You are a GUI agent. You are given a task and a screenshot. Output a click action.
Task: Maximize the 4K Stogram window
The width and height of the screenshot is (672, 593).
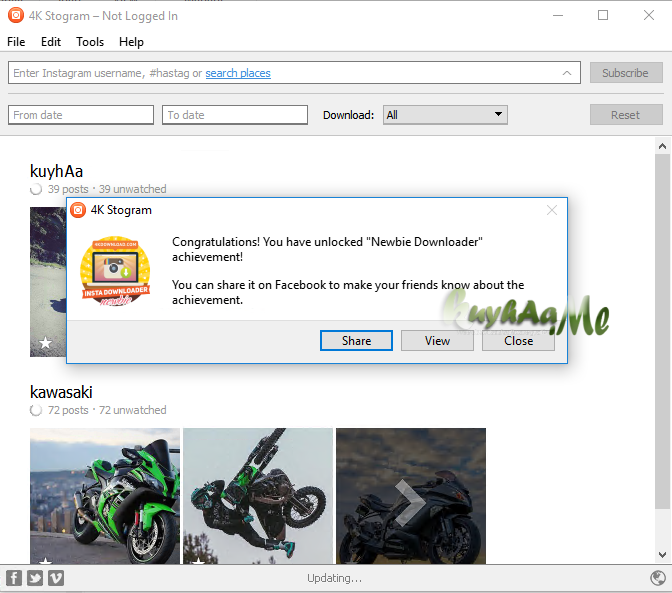[x=603, y=15]
